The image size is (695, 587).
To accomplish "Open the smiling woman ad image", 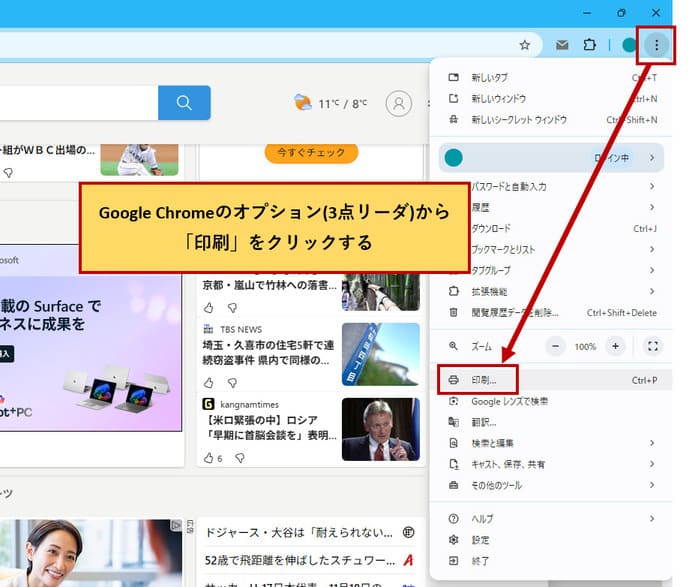I will (90, 553).
